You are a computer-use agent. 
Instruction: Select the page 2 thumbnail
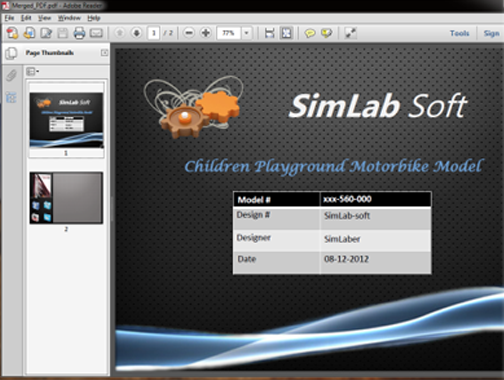coord(66,198)
